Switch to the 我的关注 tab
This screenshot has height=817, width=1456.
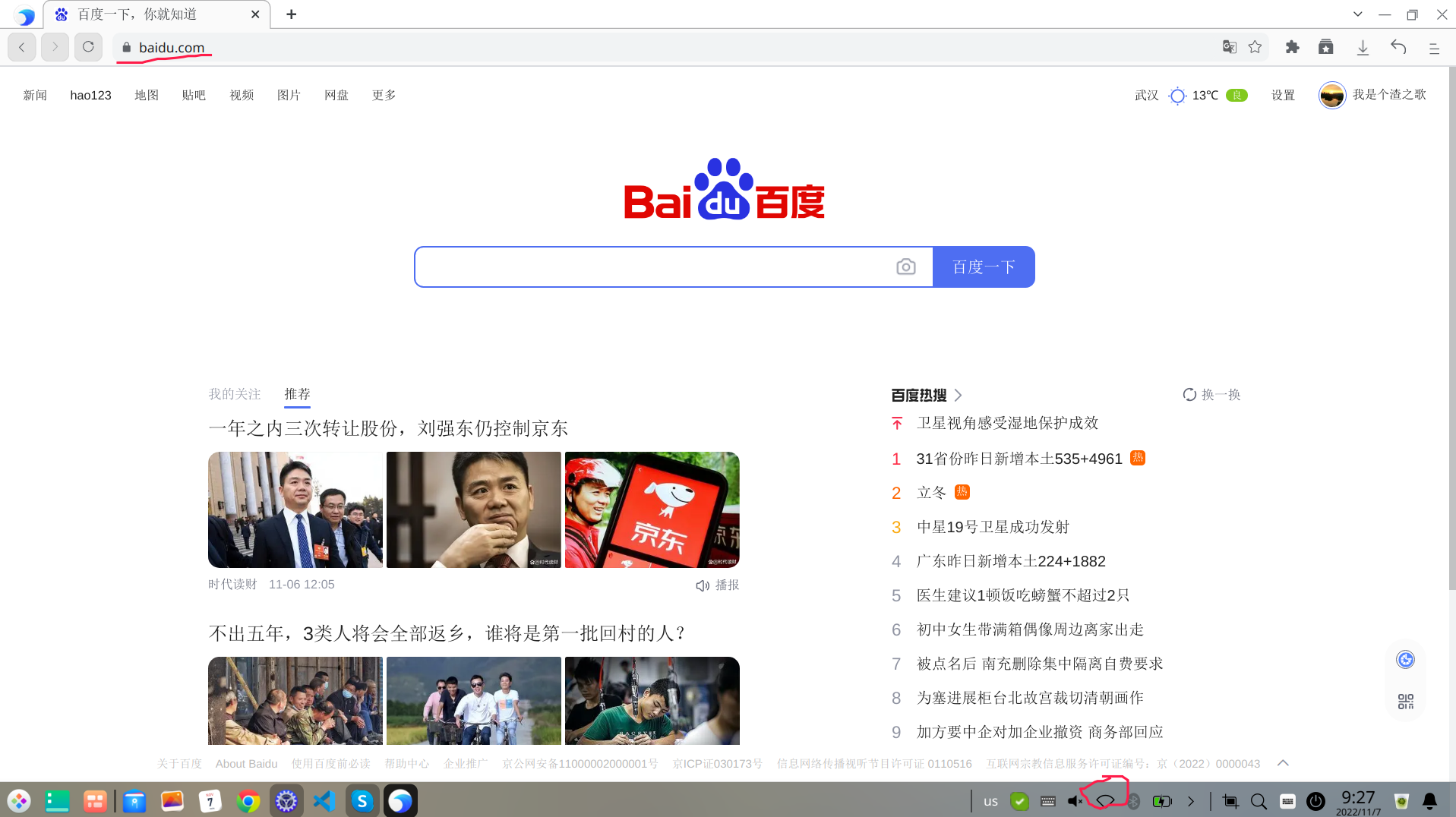point(234,394)
